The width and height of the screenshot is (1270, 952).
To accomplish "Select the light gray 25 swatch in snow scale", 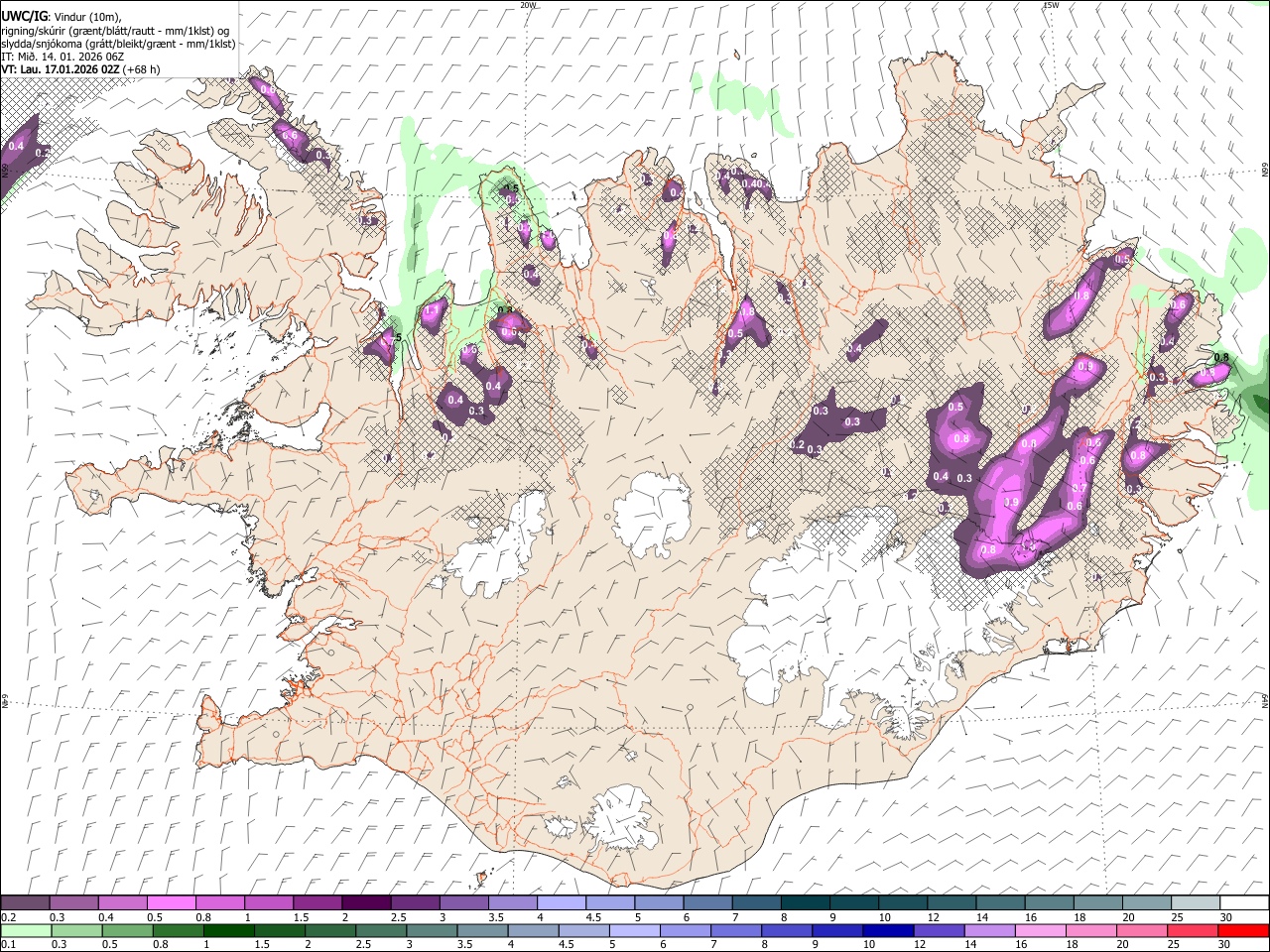I will 1196,903.
